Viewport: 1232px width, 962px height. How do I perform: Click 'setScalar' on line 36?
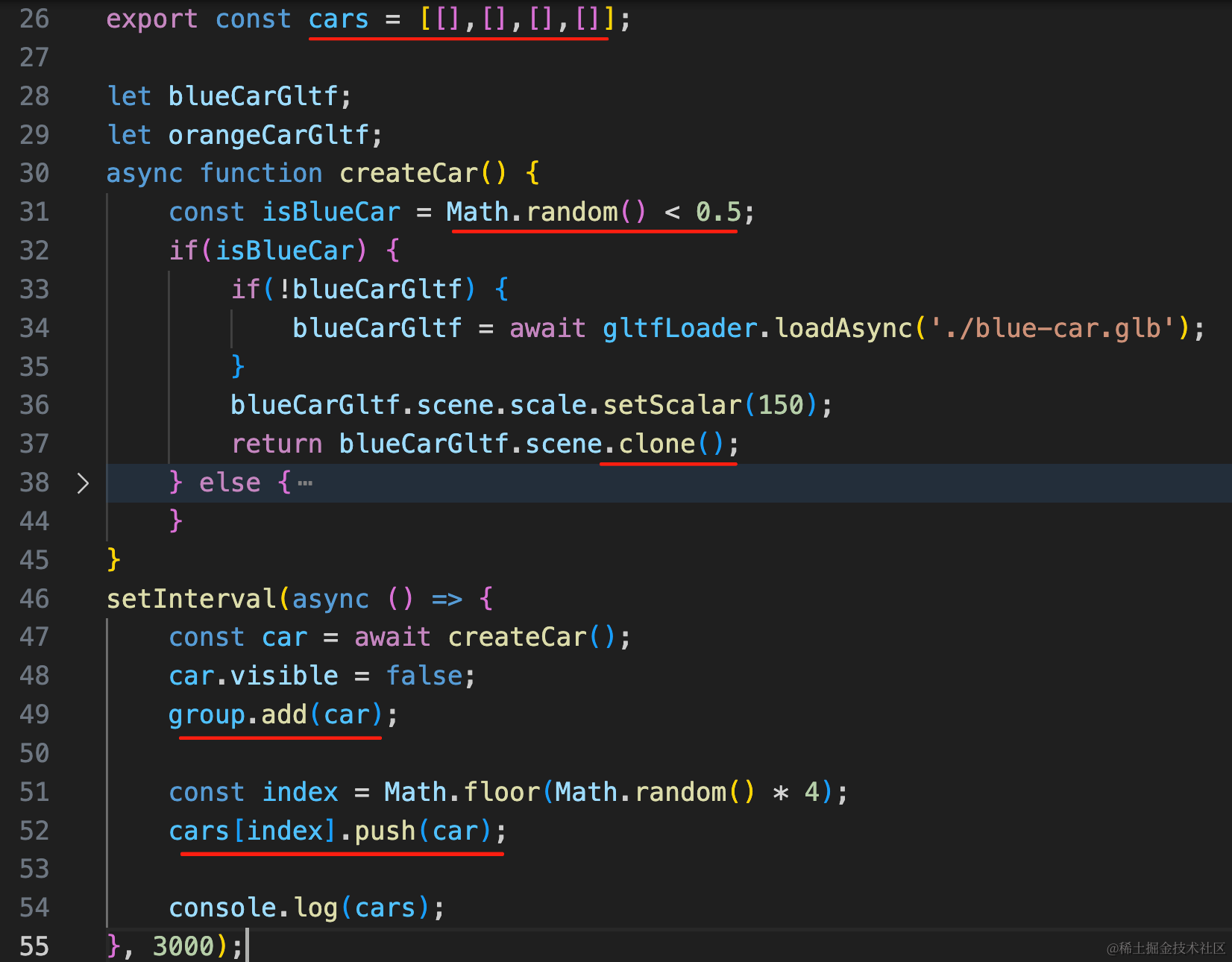pos(673,405)
